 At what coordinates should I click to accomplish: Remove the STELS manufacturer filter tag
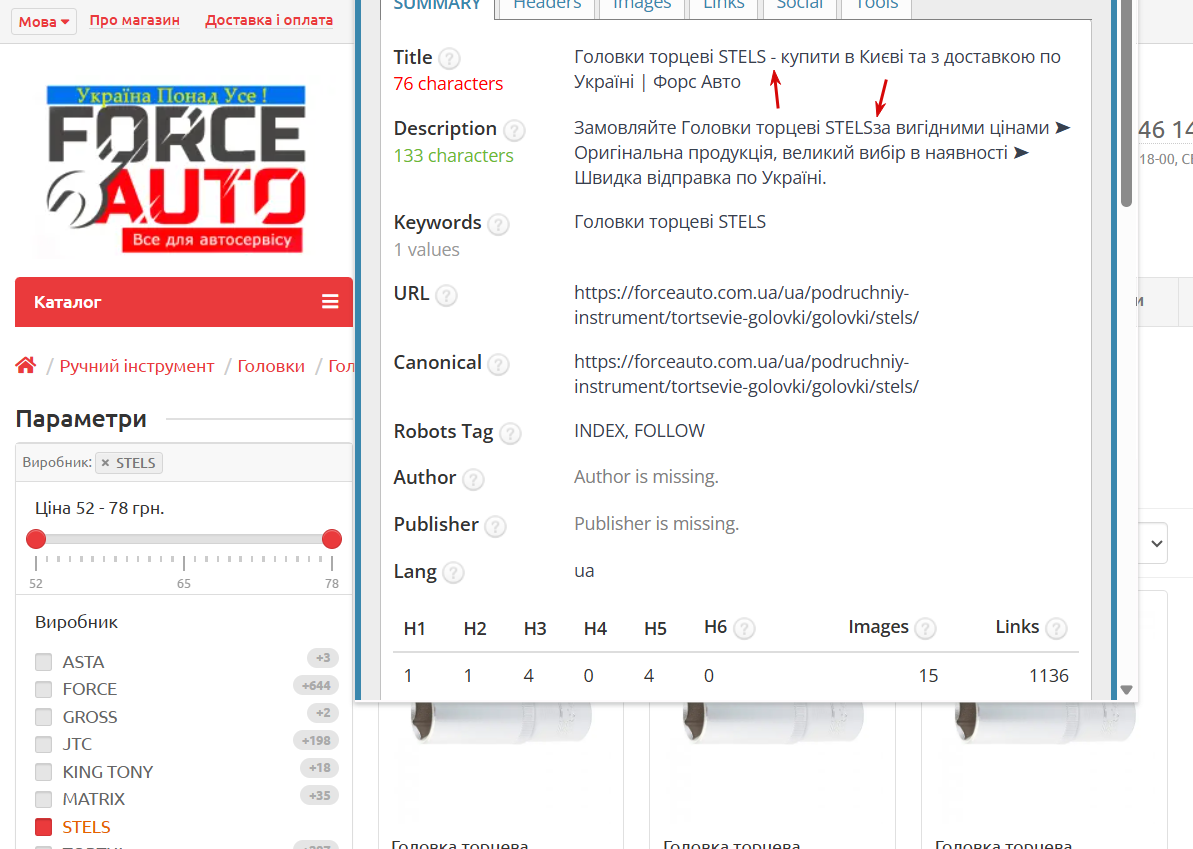106,463
